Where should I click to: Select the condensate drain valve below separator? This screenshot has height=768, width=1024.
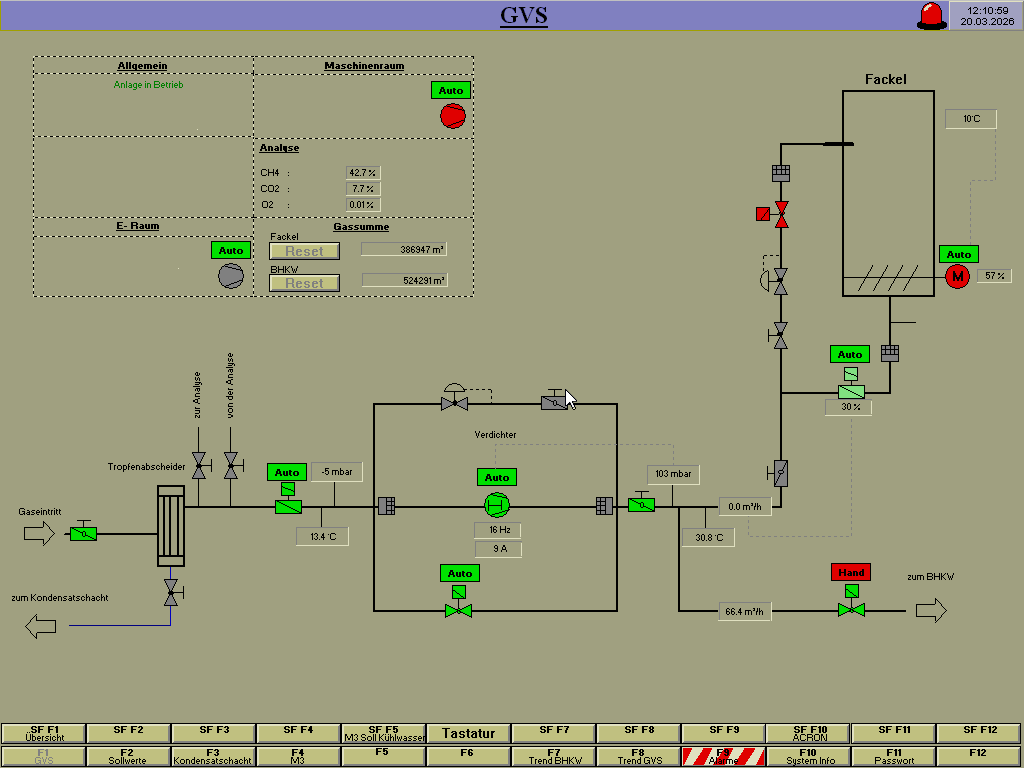172,592
